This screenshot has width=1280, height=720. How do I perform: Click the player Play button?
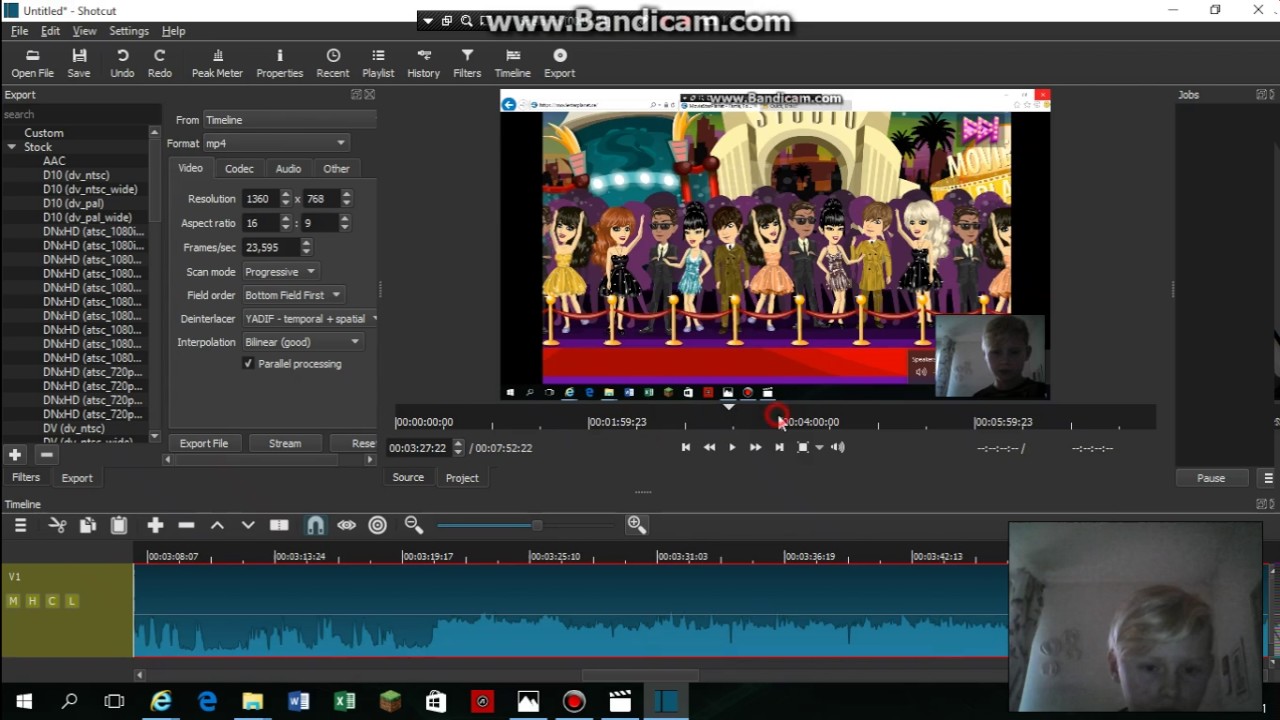[x=732, y=447]
